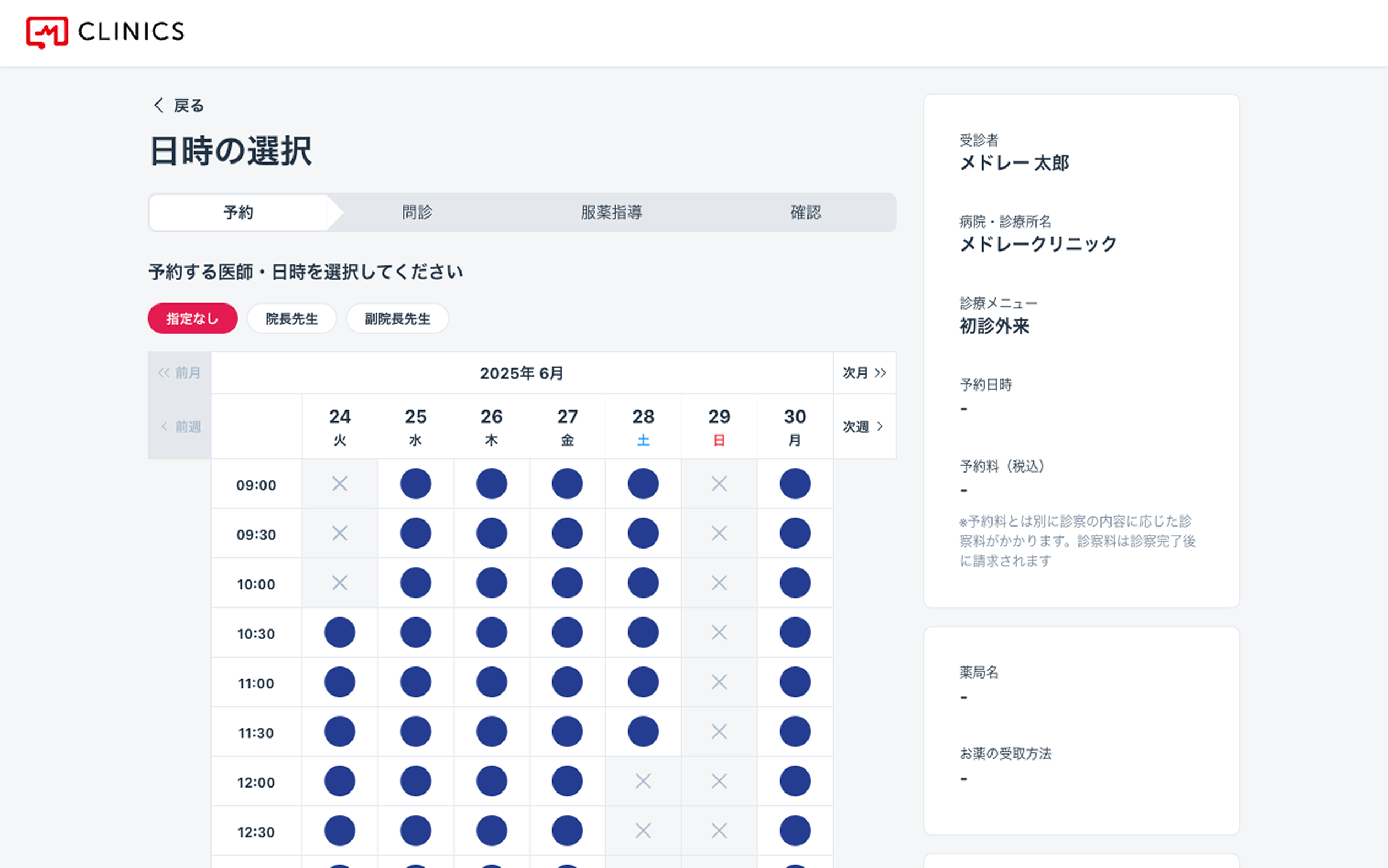
Task: Pick the 10:30 slot on 24 火
Action: coord(339,633)
